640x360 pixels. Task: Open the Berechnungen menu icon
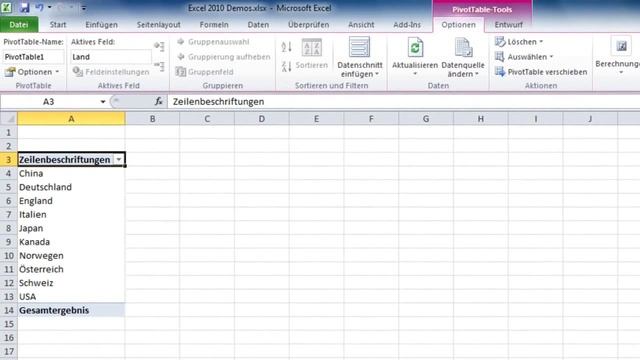(x=621, y=47)
